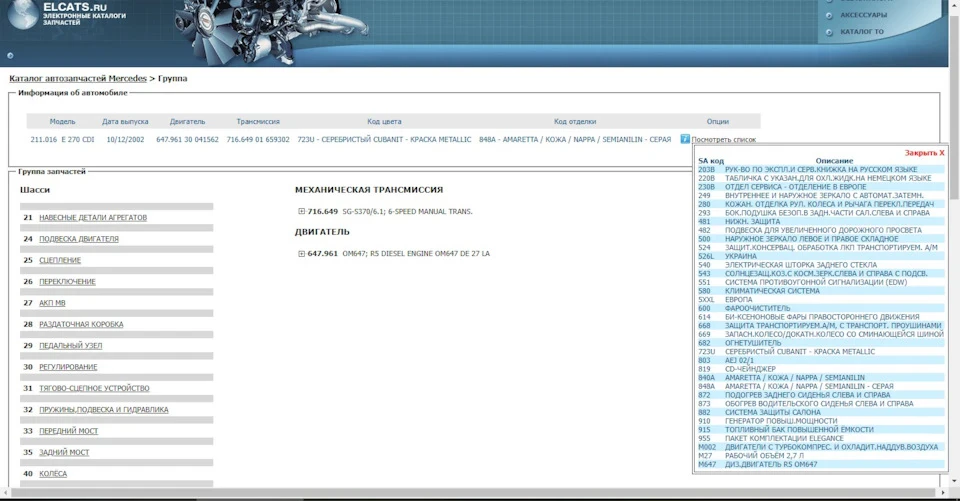This screenshot has width=960, height=501.
Task: Click the Опции column header
Action: tap(718, 122)
